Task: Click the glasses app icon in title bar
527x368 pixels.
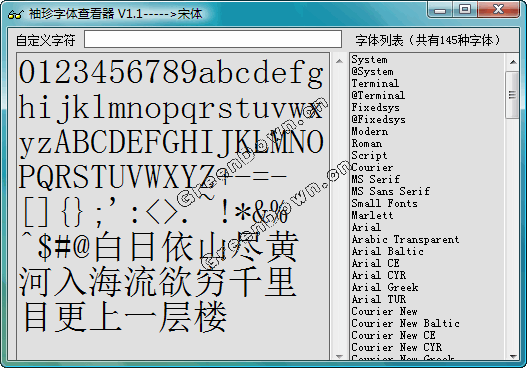Action: pyautogui.click(x=16, y=14)
